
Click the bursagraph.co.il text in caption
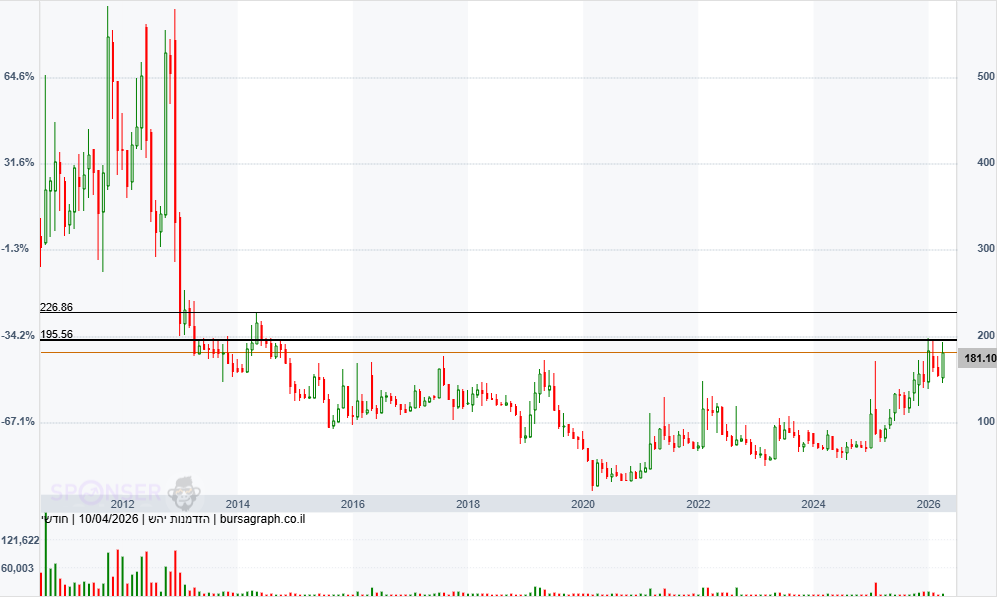coord(262,519)
